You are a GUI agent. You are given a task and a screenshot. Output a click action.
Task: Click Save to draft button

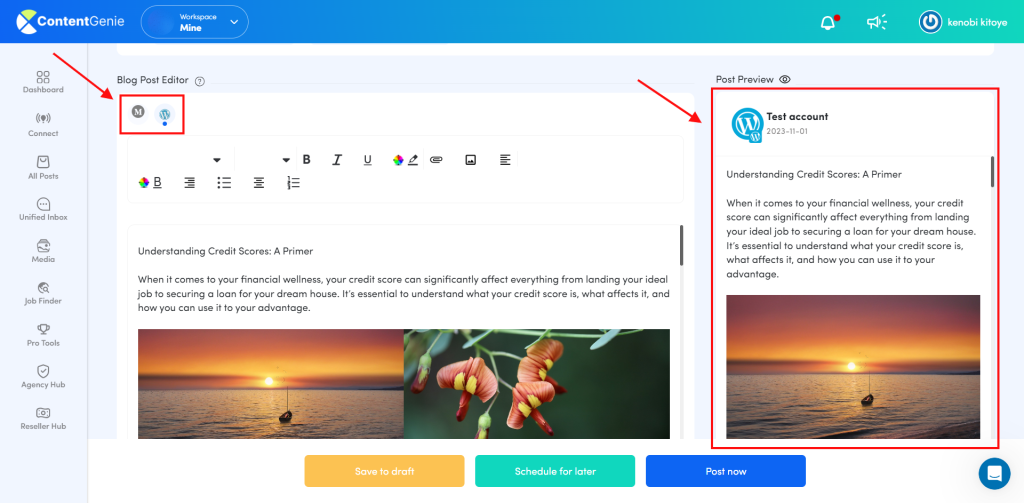pos(384,471)
